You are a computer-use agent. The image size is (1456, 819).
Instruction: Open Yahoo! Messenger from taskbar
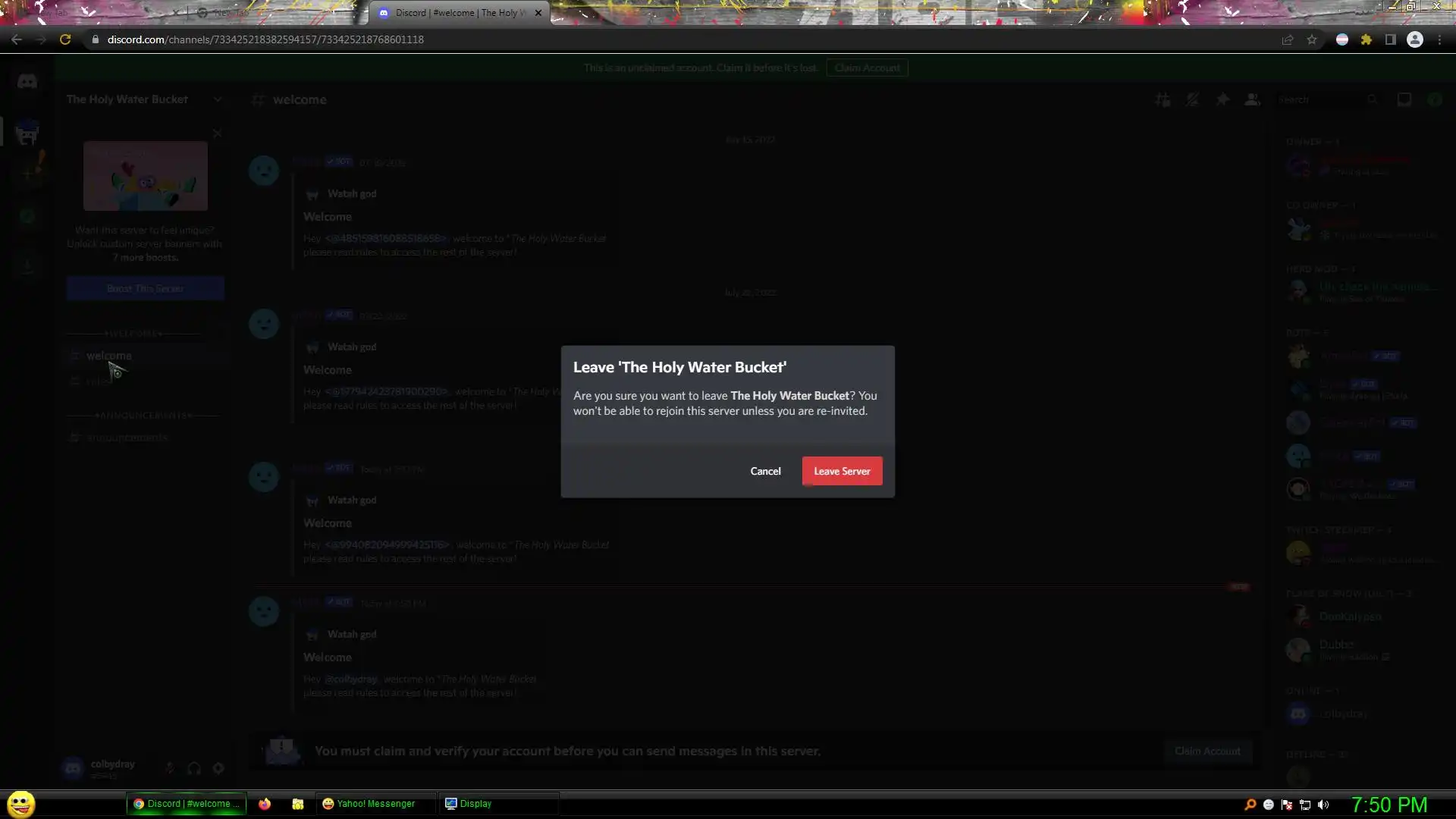pyautogui.click(x=369, y=804)
